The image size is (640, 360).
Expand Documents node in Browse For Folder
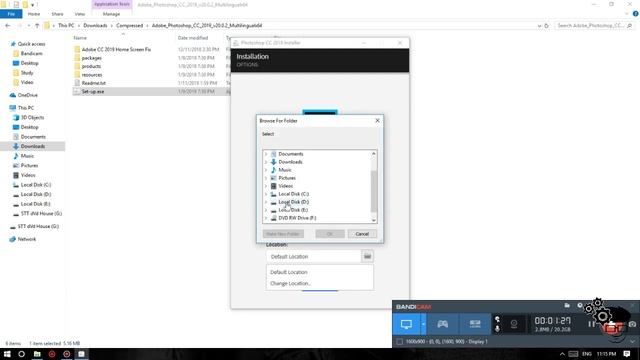266,154
